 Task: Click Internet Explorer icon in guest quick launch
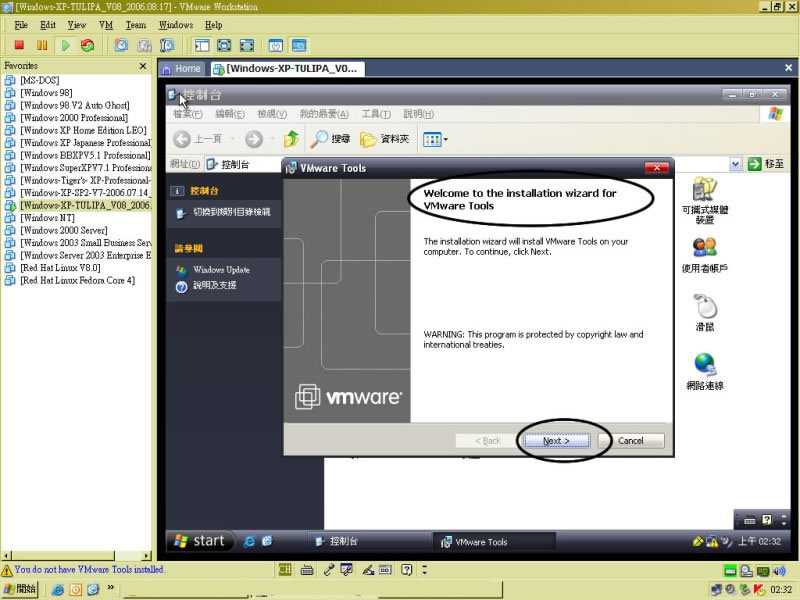(x=249, y=541)
